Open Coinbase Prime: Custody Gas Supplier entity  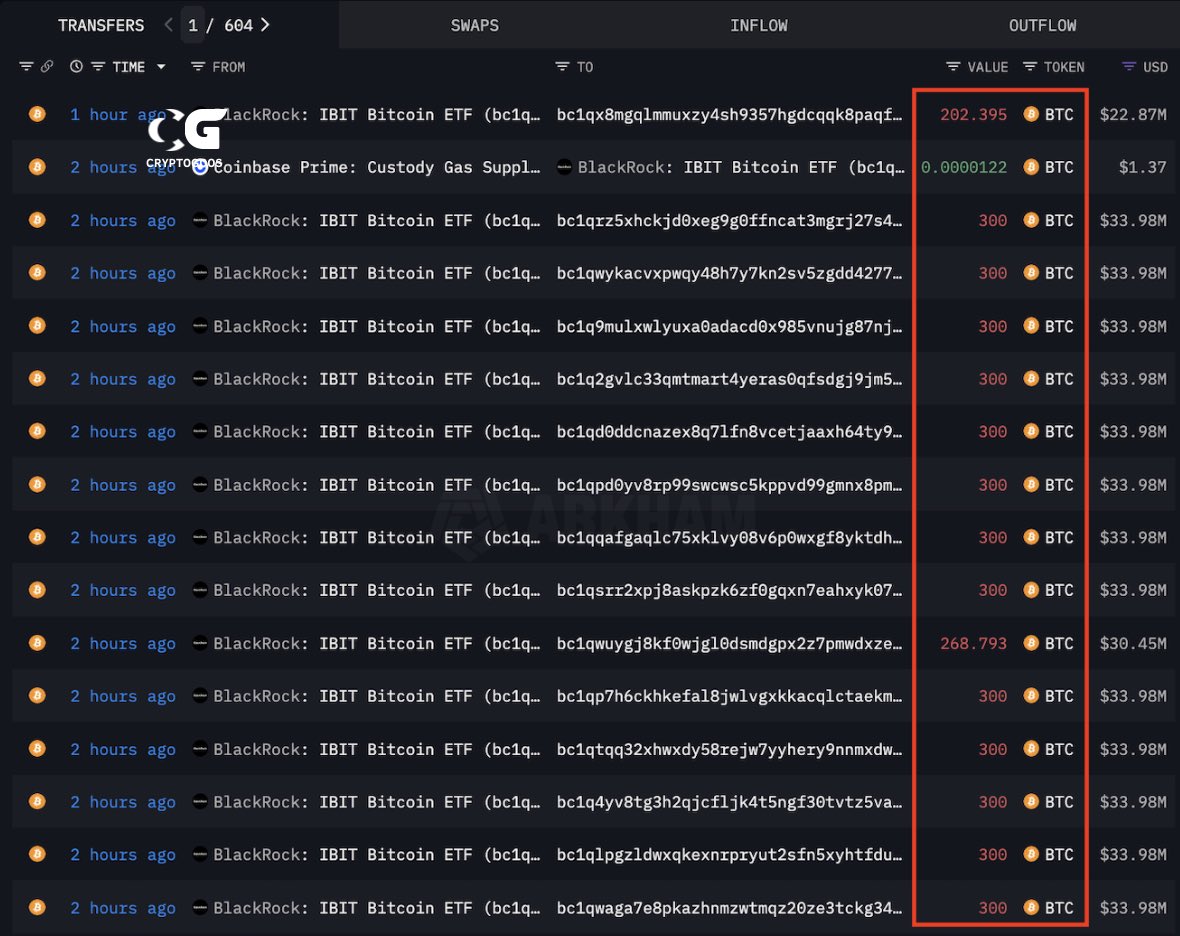point(377,167)
